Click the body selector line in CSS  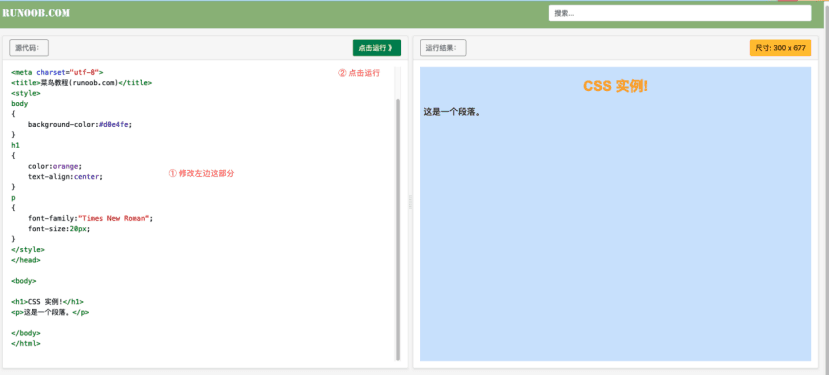(20, 104)
